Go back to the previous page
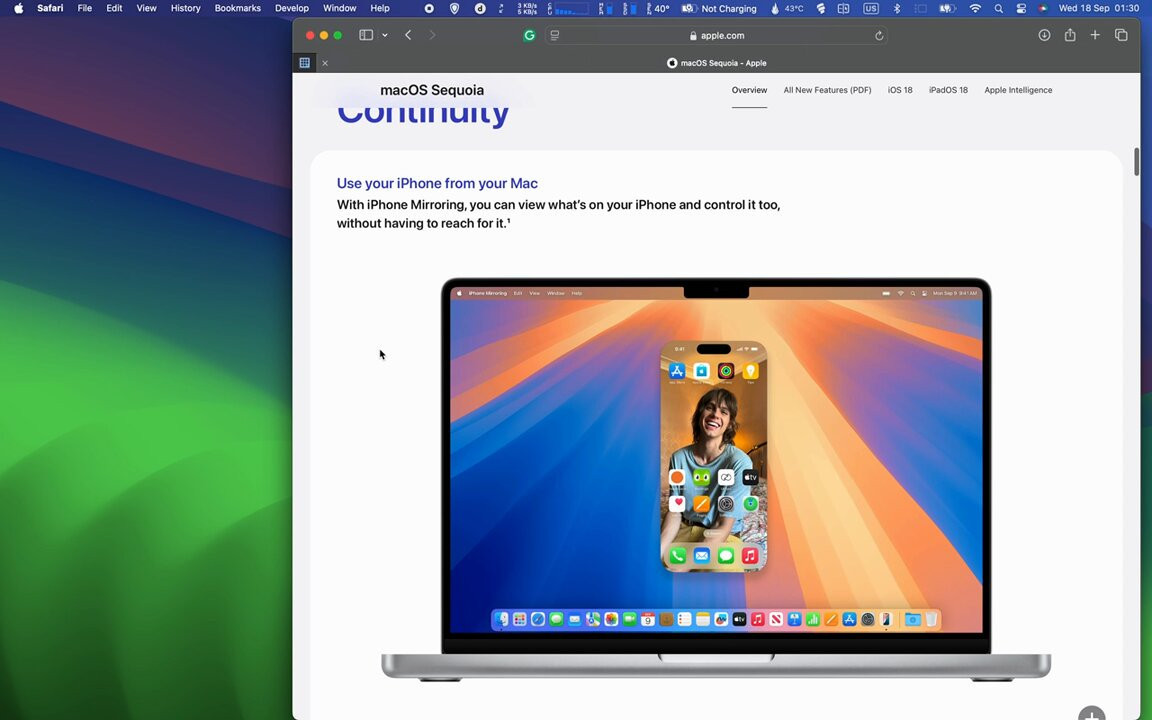1152x720 pixels. (x=408, y=35)
